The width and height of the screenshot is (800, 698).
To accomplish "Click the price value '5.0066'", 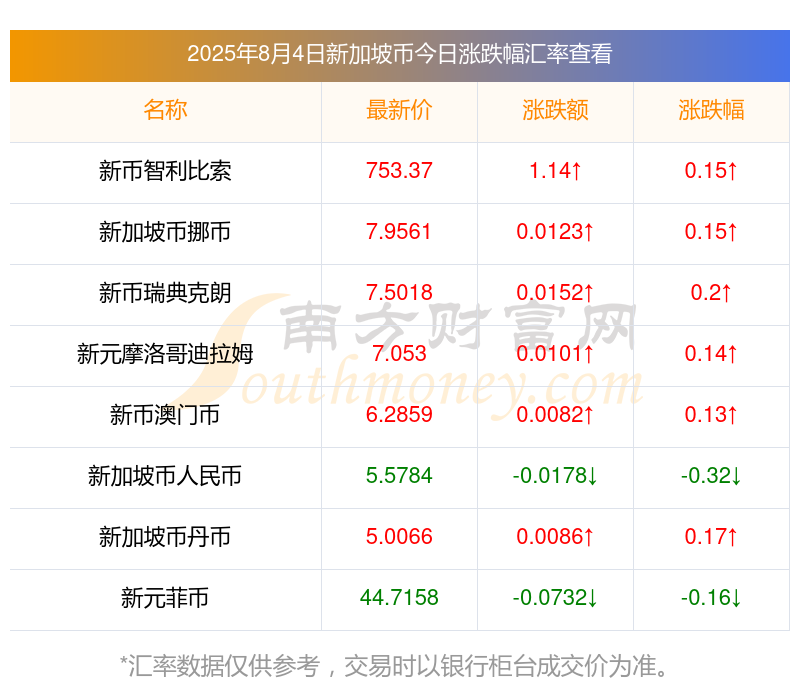I will tap(399, 536).
